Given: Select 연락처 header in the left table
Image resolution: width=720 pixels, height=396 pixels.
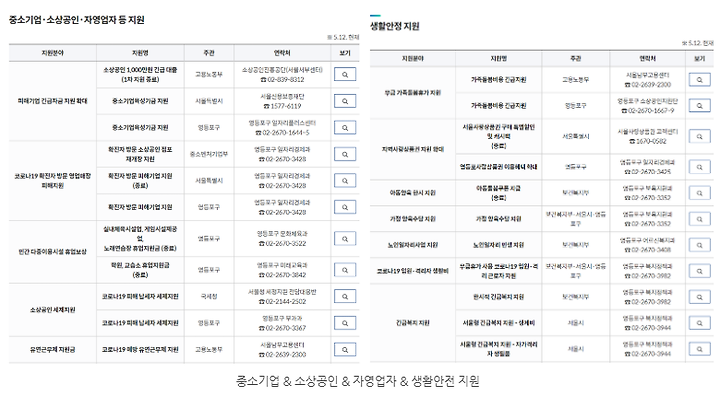Looking at the screenshot, I should [282, 53].
